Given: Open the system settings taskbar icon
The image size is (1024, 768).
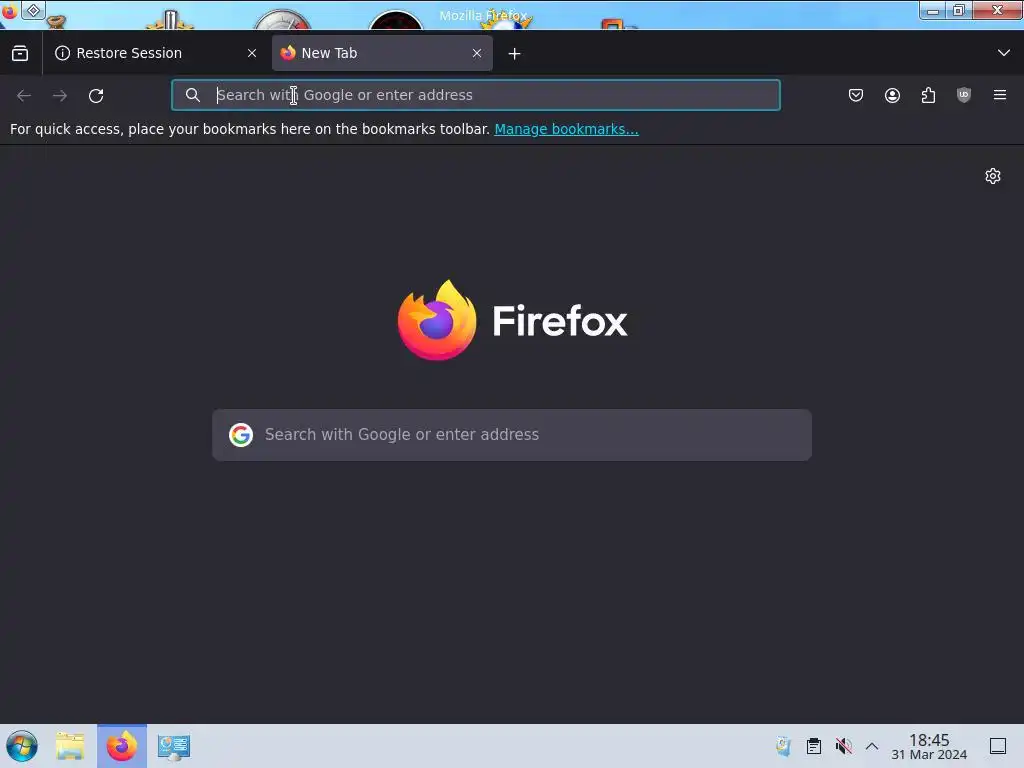Looking at the screenshot, I should tap(174, 746).
